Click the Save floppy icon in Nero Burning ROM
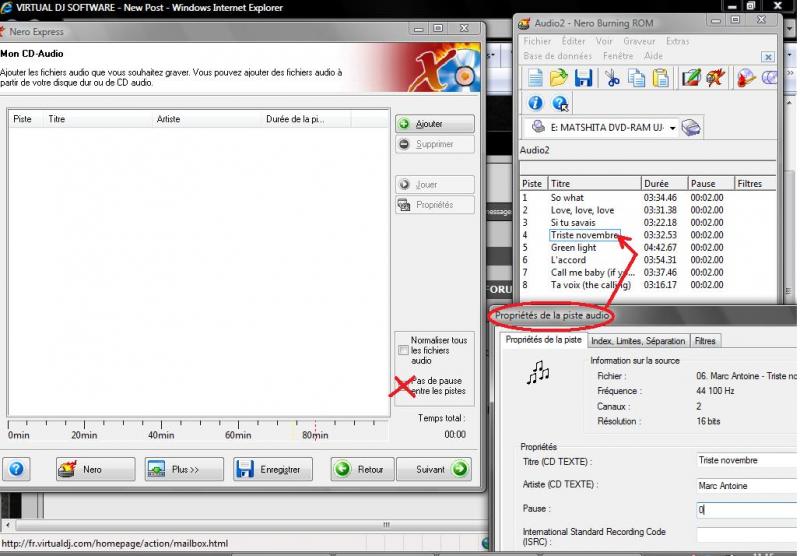The image size is (800, 556). (x=583, y=78)
